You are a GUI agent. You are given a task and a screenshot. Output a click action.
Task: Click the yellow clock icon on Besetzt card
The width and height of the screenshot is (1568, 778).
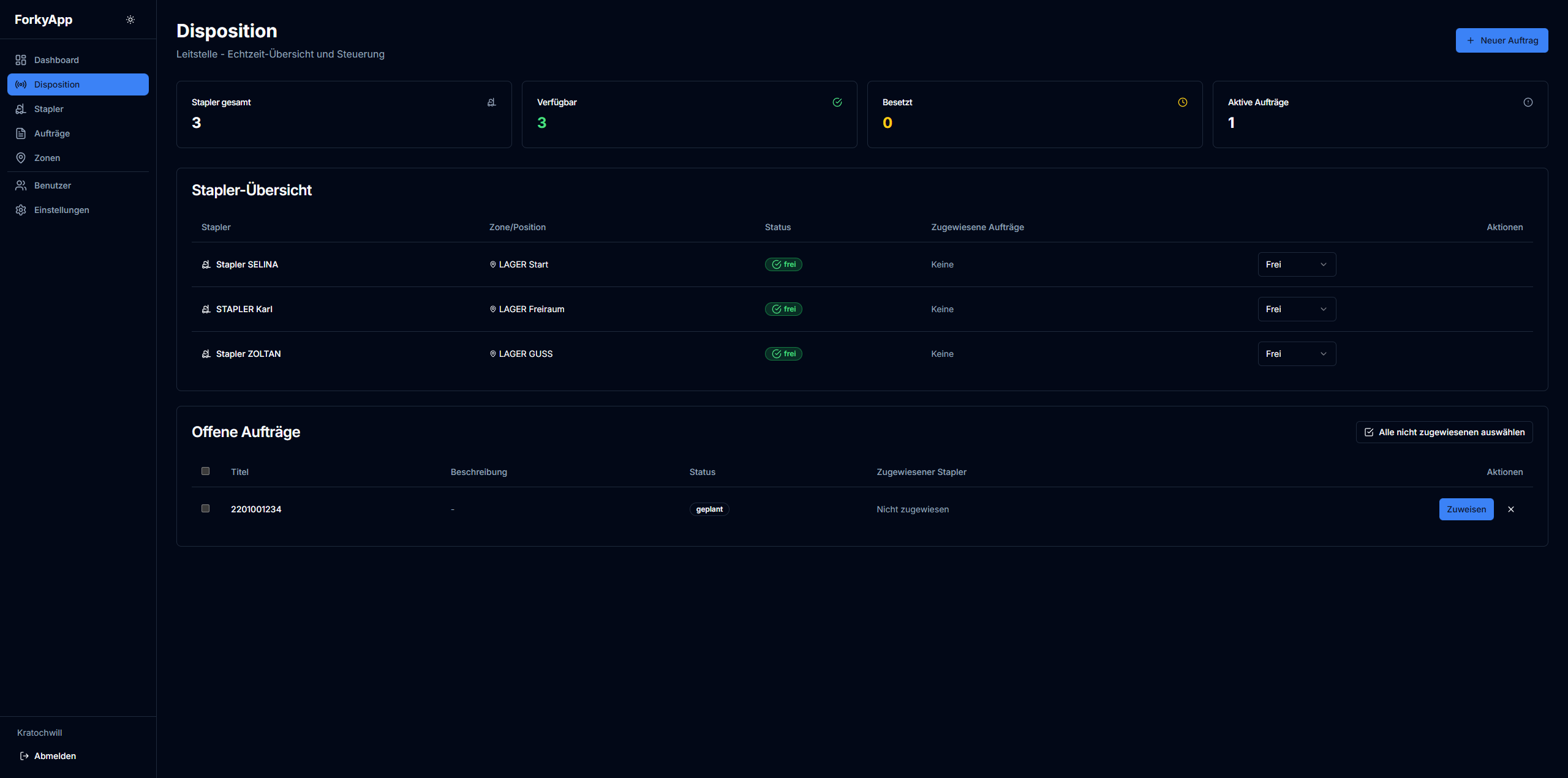click(x=1182, y=102)
